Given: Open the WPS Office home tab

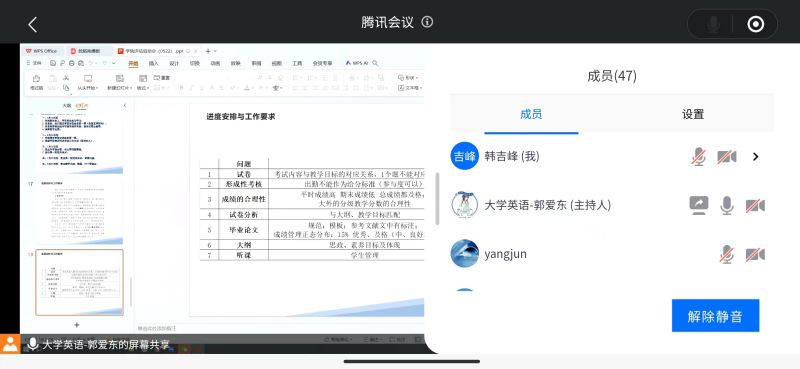Looking at the screenshot, I should 42,51.
